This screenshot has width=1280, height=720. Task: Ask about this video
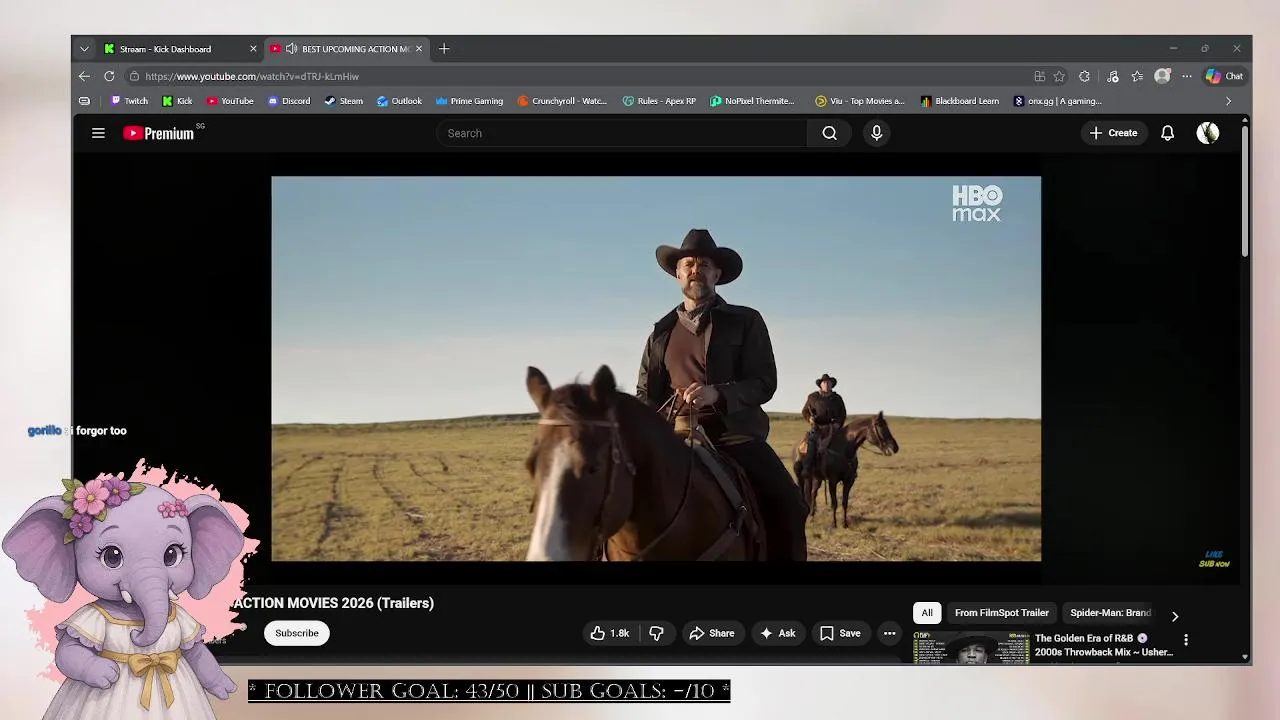click(778, 633)
